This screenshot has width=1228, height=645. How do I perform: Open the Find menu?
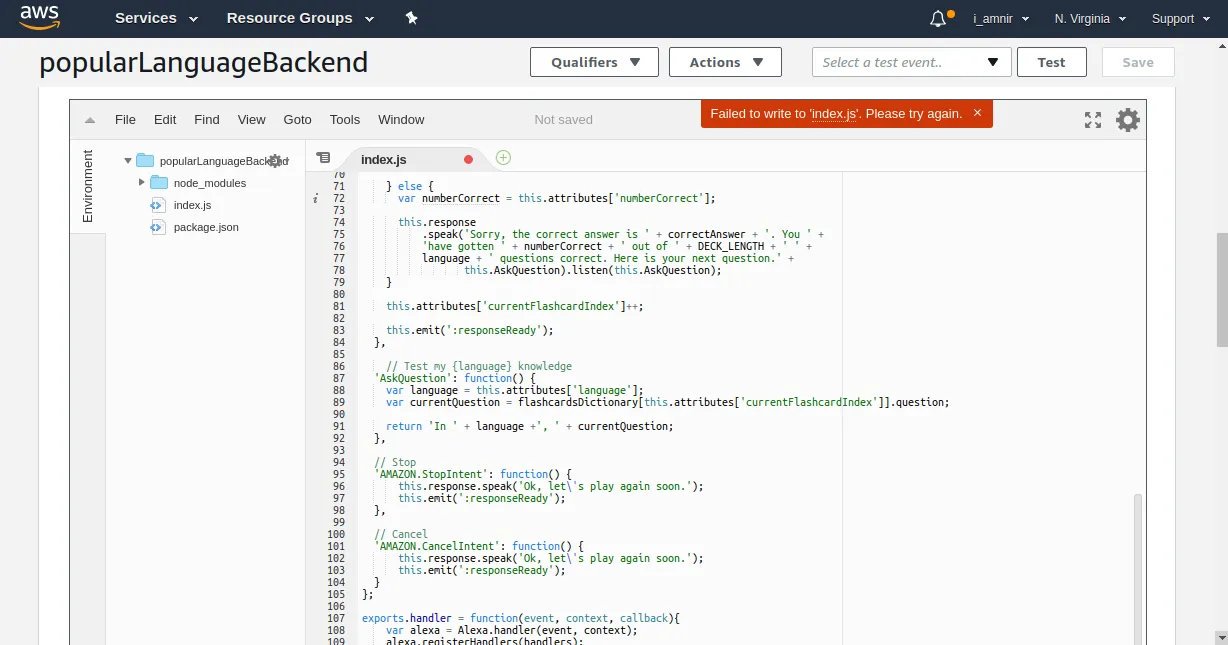[x=207, y=120]
